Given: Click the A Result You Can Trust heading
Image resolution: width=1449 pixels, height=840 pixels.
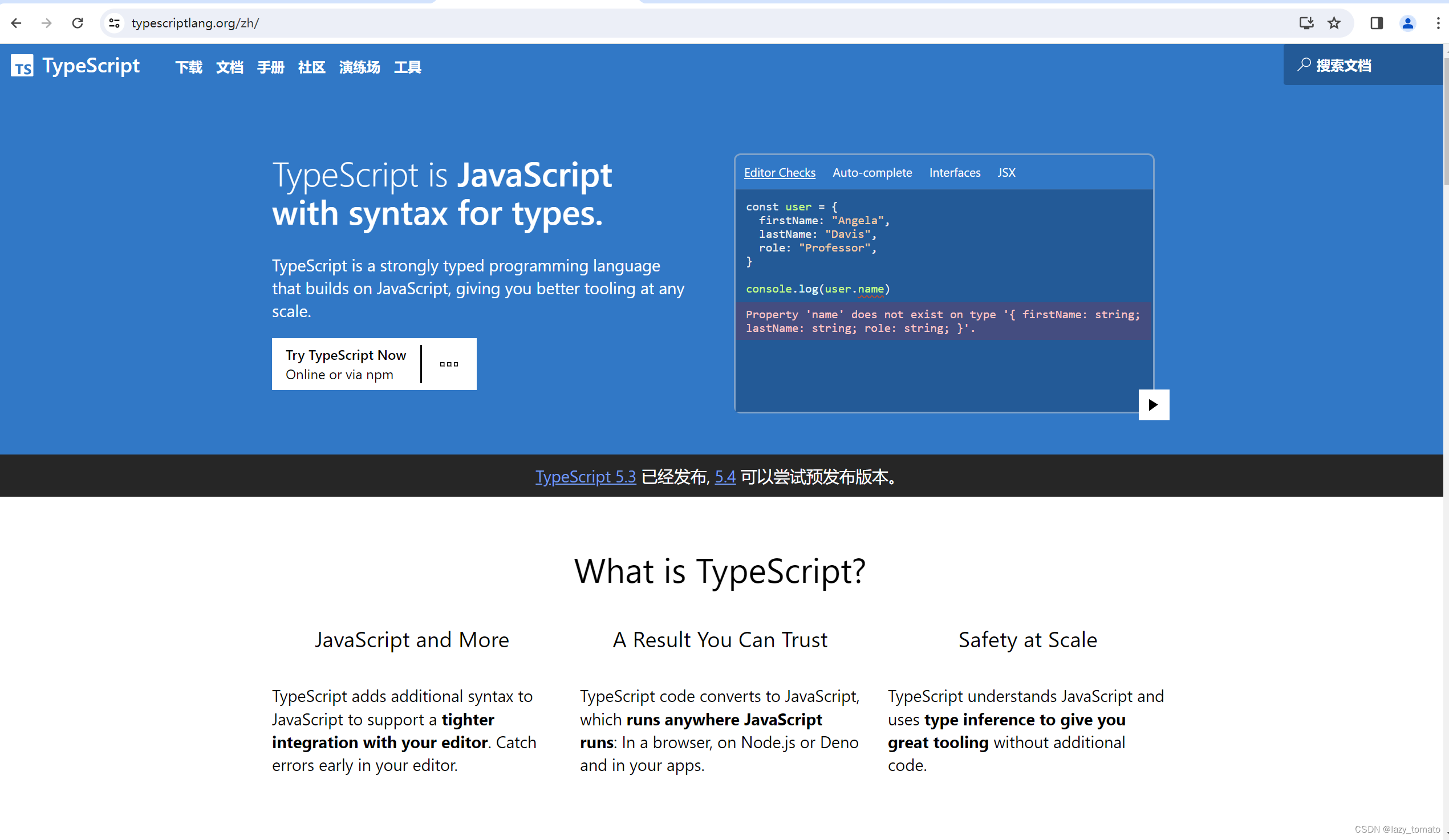Looking at the screenshot, I should click(720, 640).
